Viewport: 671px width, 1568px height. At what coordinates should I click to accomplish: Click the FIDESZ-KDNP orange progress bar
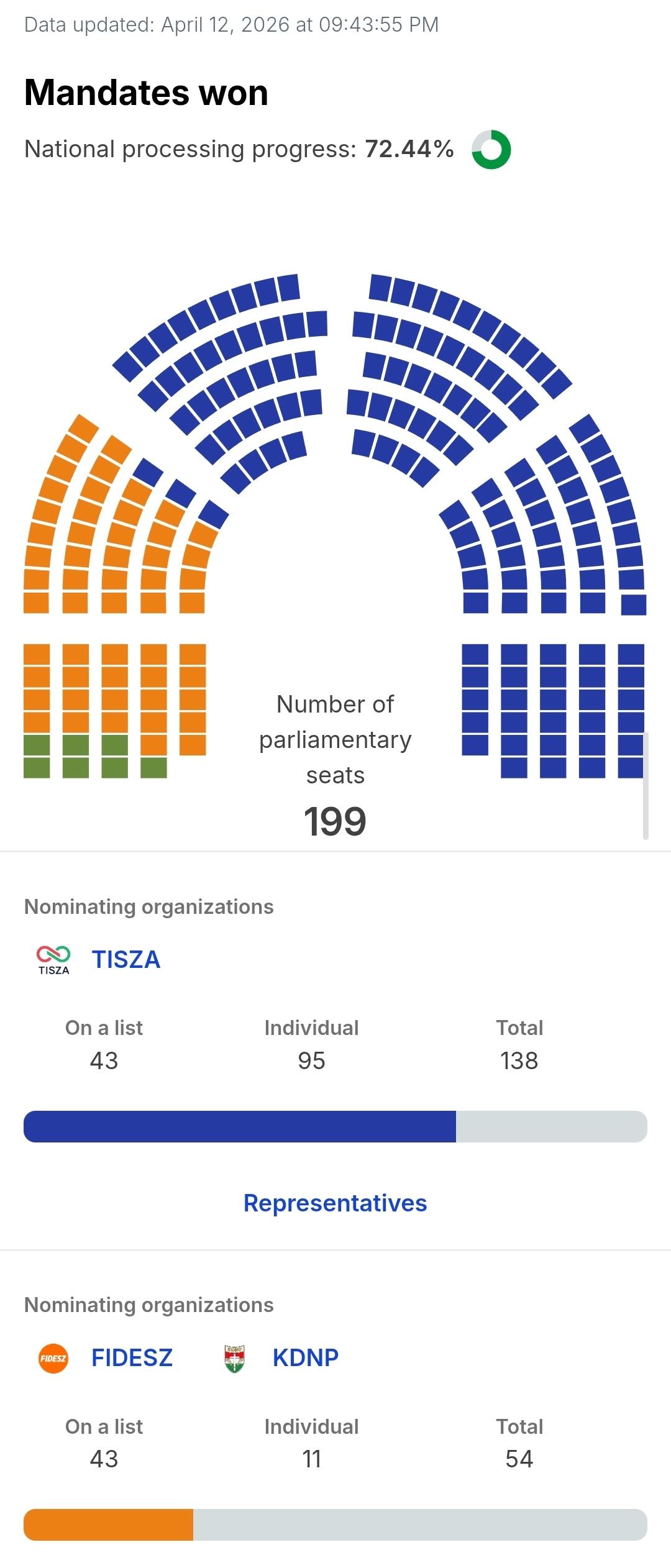pyautogui.click(x=109, y=1525)
